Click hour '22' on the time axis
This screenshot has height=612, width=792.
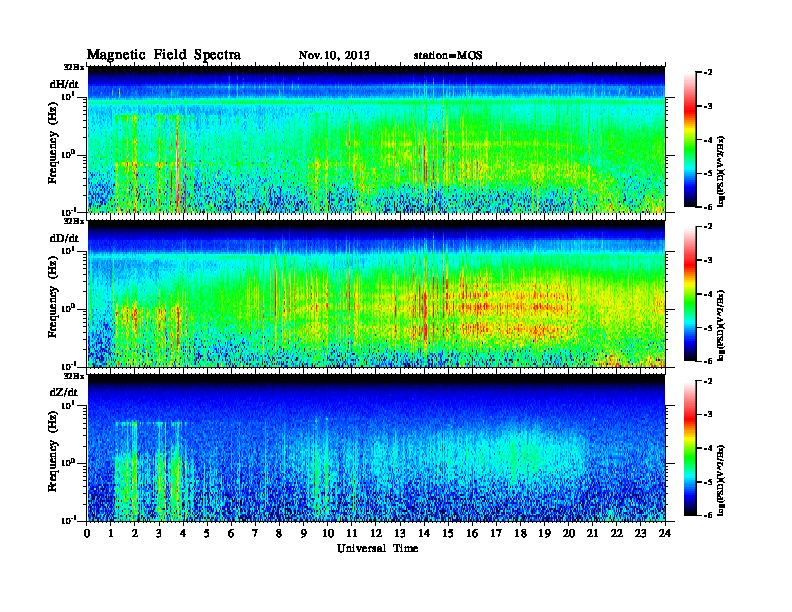(x=617, y=533)
